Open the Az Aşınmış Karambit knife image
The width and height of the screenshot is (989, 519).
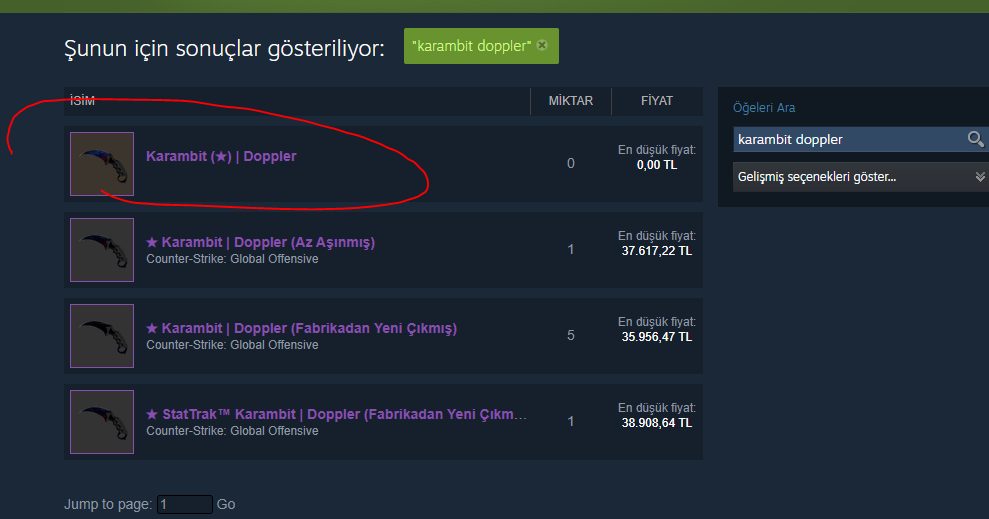pyautogui.click(x=102, y=250)
